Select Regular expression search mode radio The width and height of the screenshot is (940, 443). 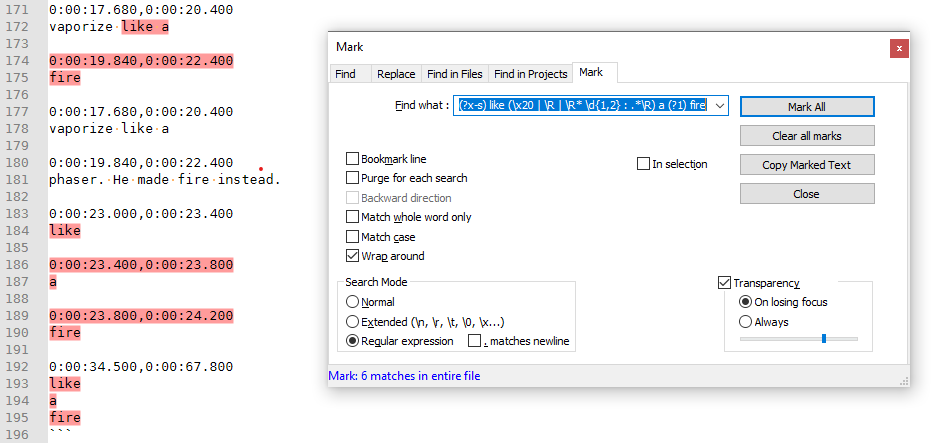[x=353, y=341]
